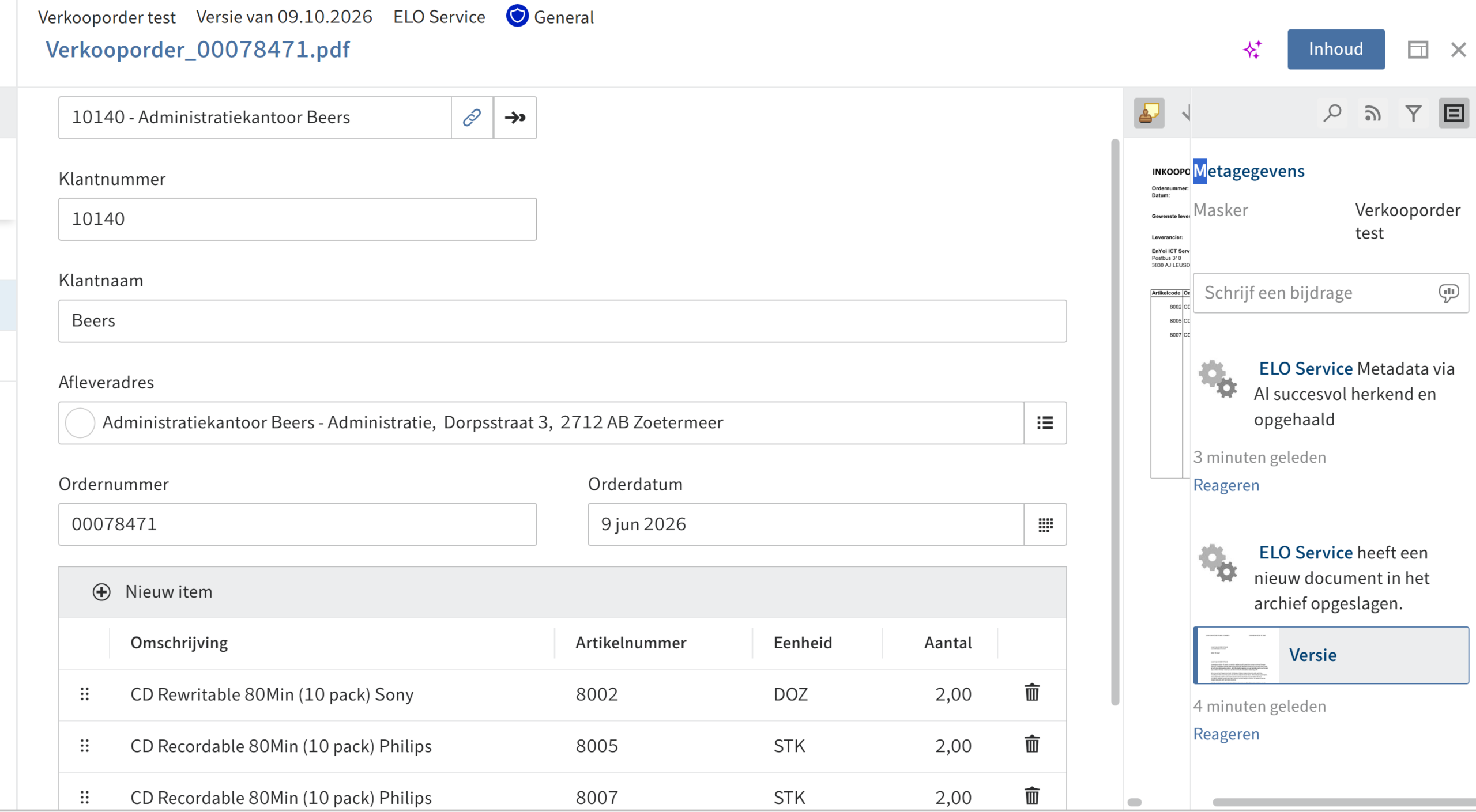This screenshot has width=1476, height=812.
Task: Click the Artikelnummer column header
Action: (x=631, y=643)
